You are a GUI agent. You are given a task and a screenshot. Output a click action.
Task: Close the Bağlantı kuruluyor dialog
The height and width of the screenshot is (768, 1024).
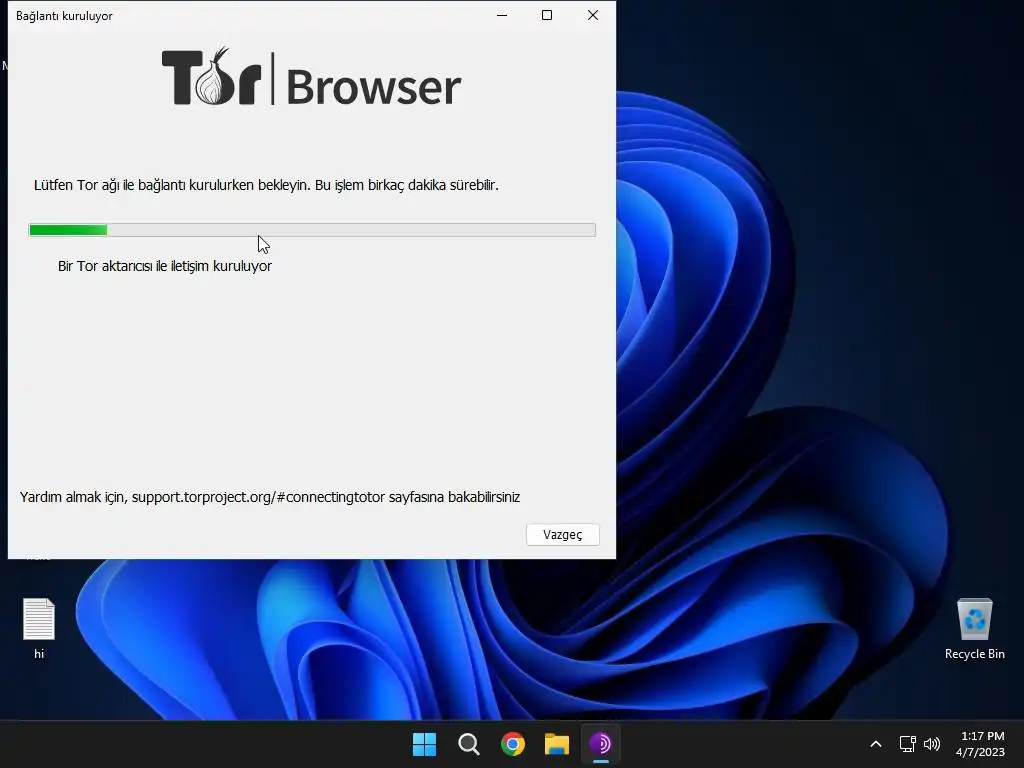[593, 15]
